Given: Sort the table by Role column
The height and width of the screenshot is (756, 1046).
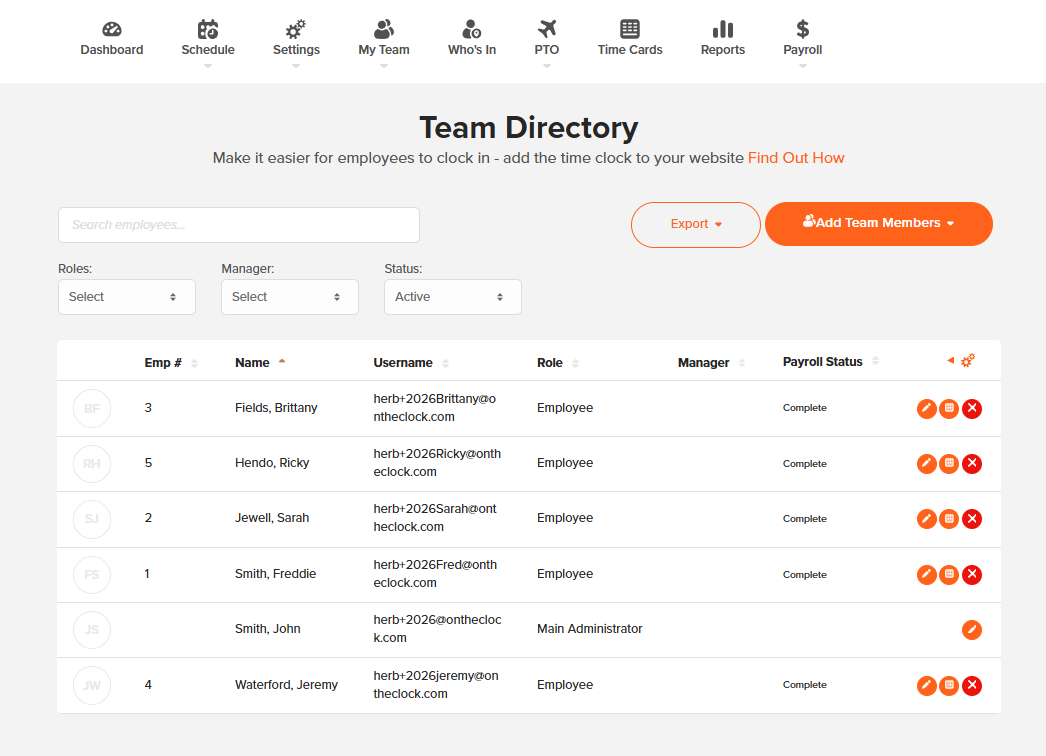Looking at the screenshot, I should [558, 363].
